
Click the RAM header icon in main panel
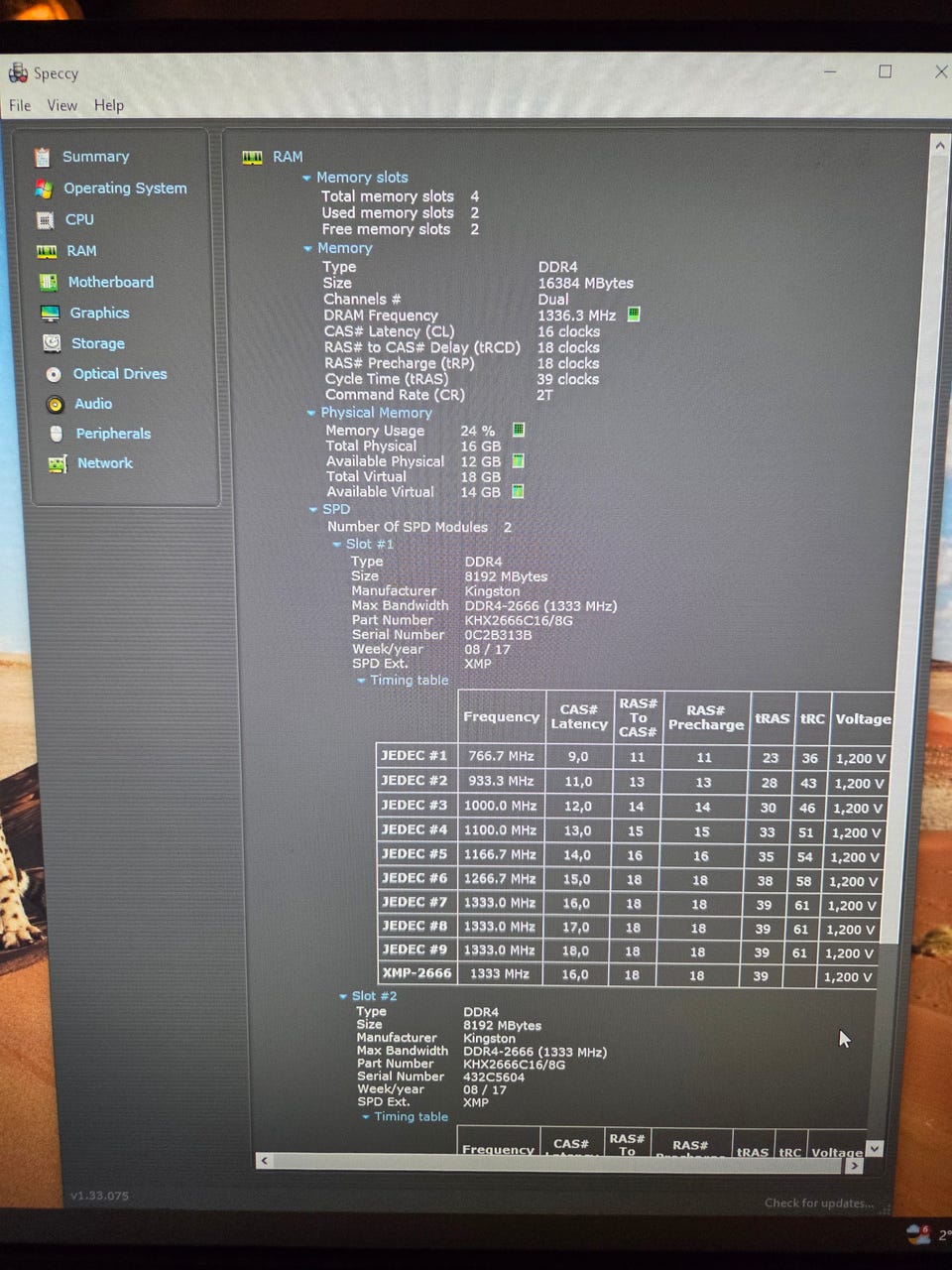tap(253, 157)
